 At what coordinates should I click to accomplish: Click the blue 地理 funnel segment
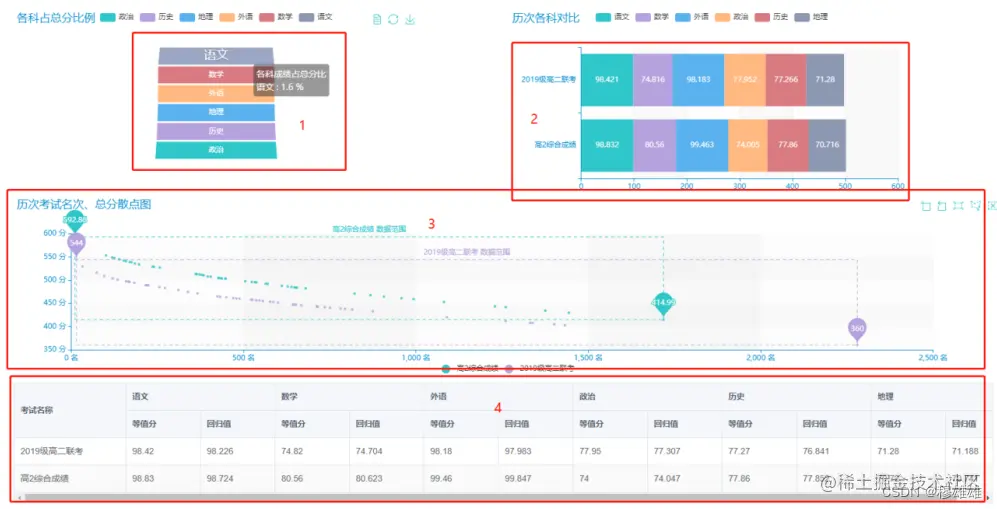pyautogui.click(x=216, y=112)
